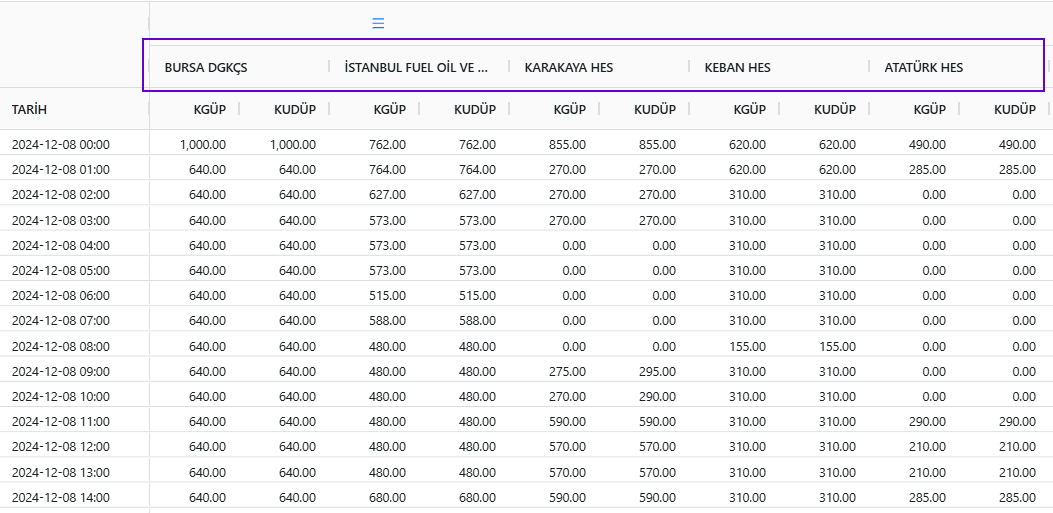
Task: Select the date cell 2024-12-08 11:00
Action: (60, 422)
